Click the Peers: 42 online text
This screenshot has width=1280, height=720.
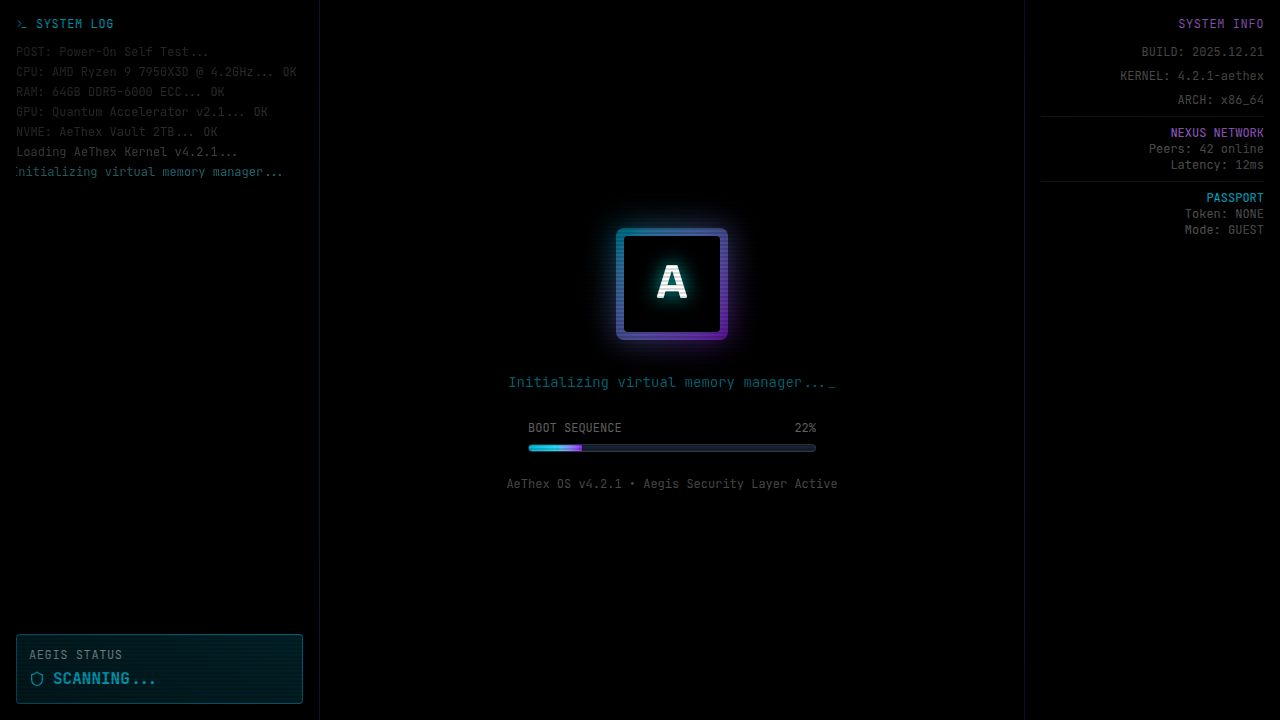pos(1205,149)
